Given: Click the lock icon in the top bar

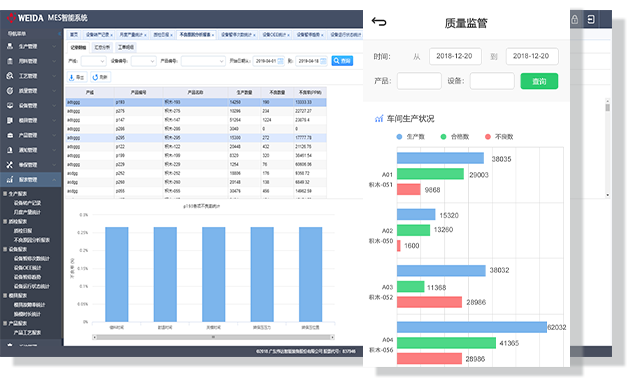Looking at the screenshot, I should [575, 19].
